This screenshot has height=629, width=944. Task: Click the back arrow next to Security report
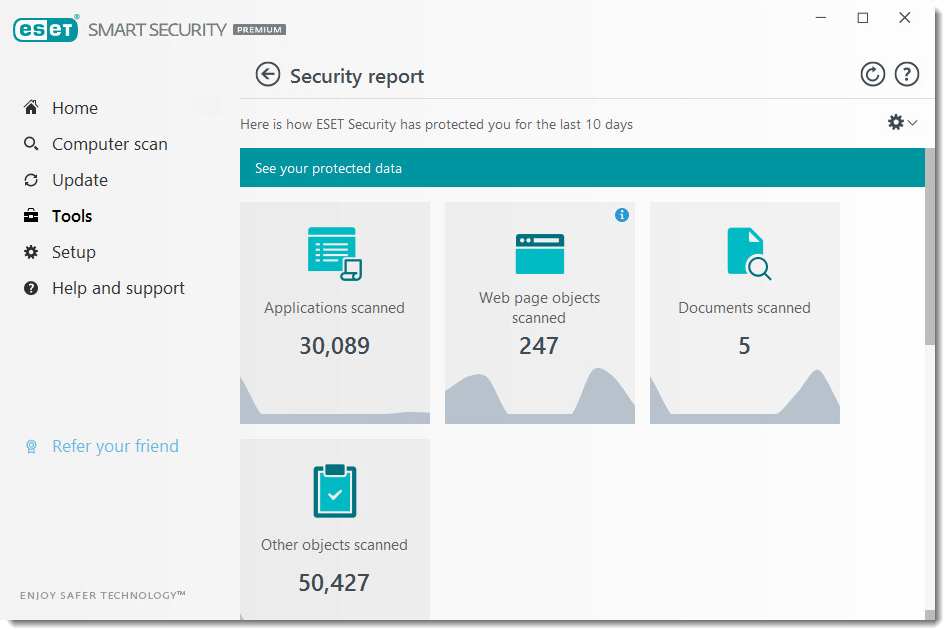[268, 75]
